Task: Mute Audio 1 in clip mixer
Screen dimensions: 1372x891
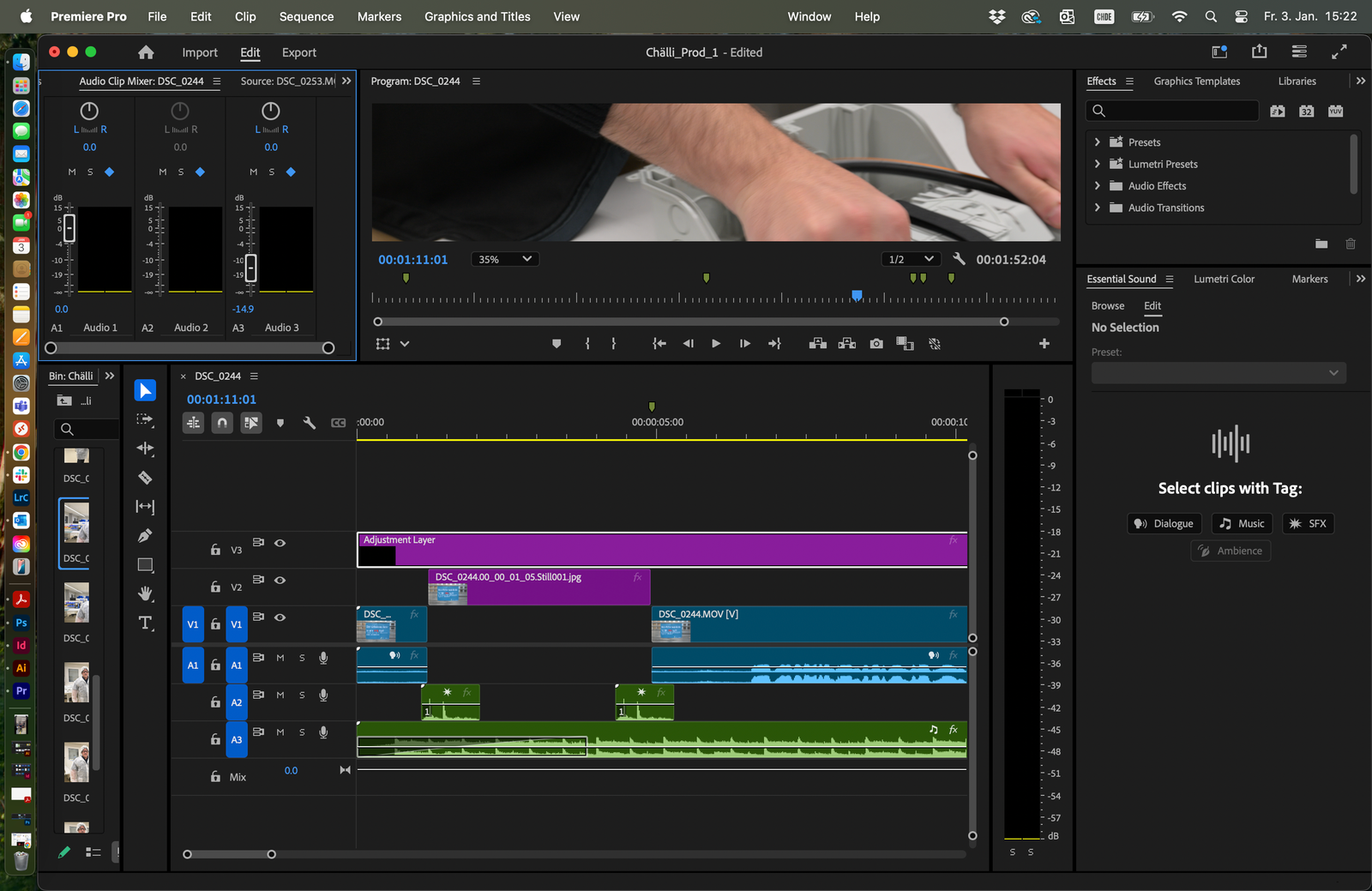Action: coord(72,172)
